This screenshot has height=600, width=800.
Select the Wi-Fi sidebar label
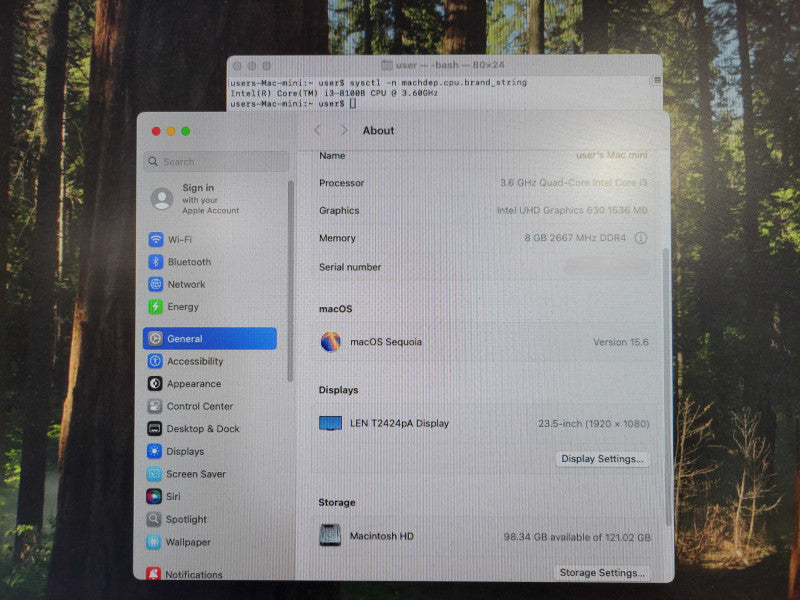(x=180, y=239)
